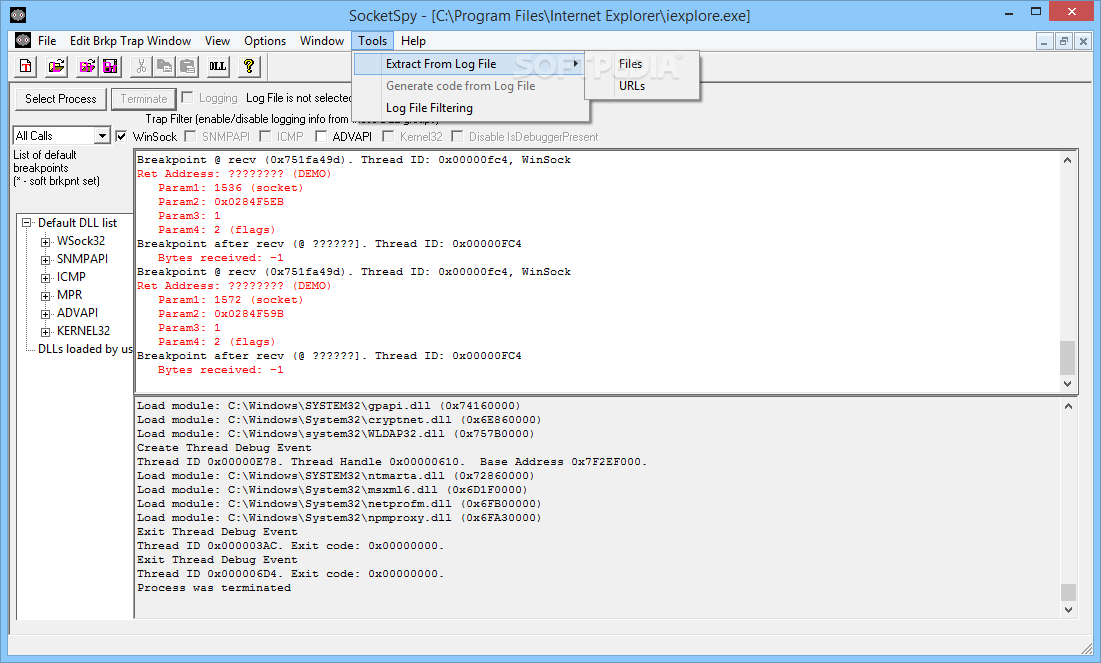Select URLs in the submenu
Screen dimensions: 1101x663
(642, 86)
